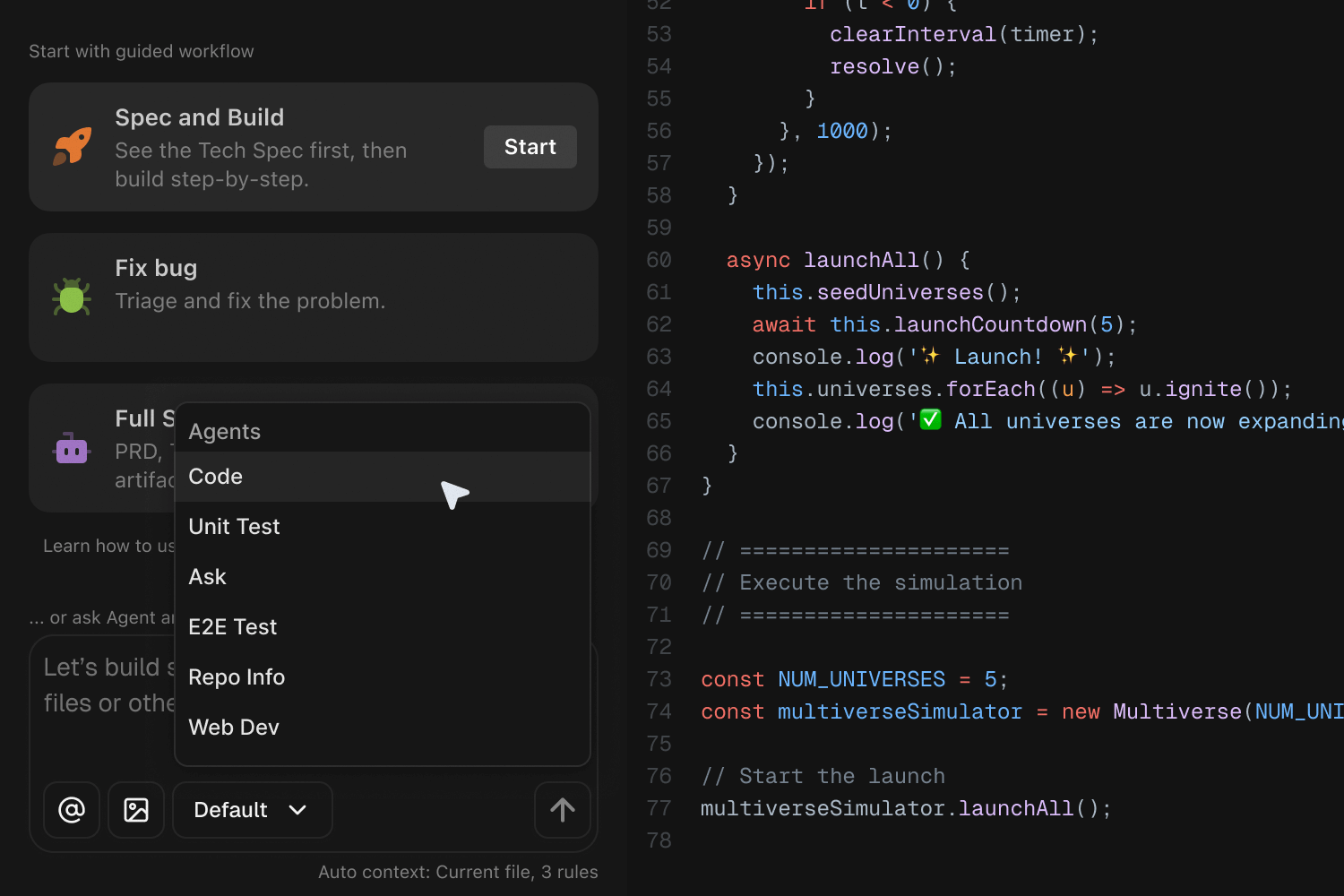Choose Unit Test agent
This screenshot has height=896, width=1344.
pyautogui.click(x=234, y=527)
